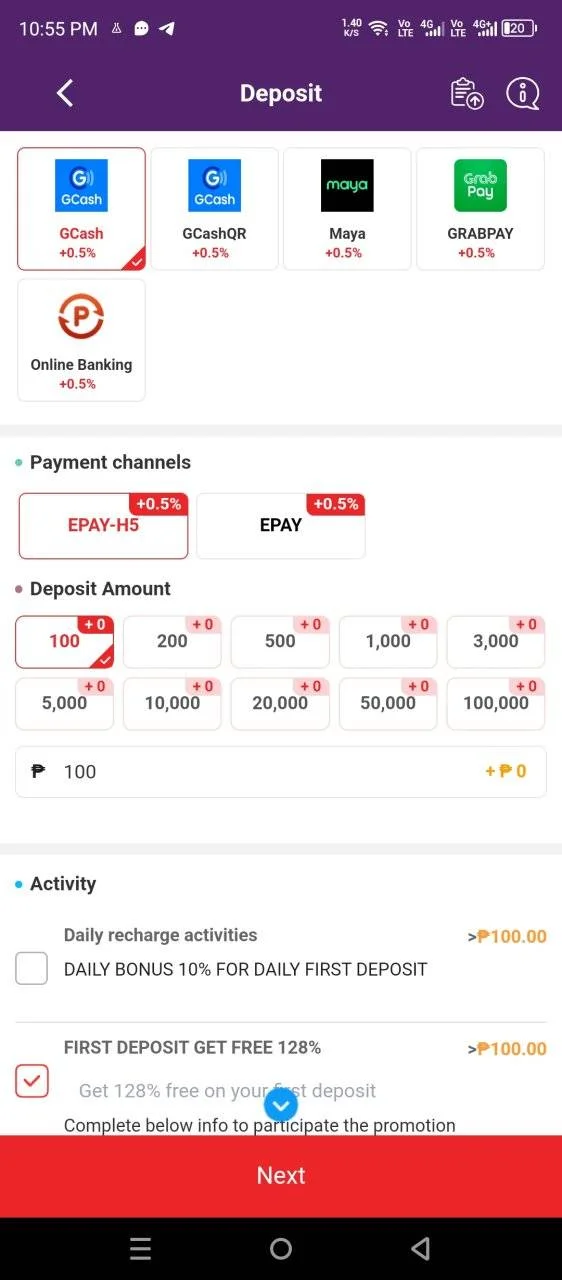Image resolution: width=562 pixels, height=1280 pixels.
Task: Switch to EPAY payment channel
Action: coord(281,525)
